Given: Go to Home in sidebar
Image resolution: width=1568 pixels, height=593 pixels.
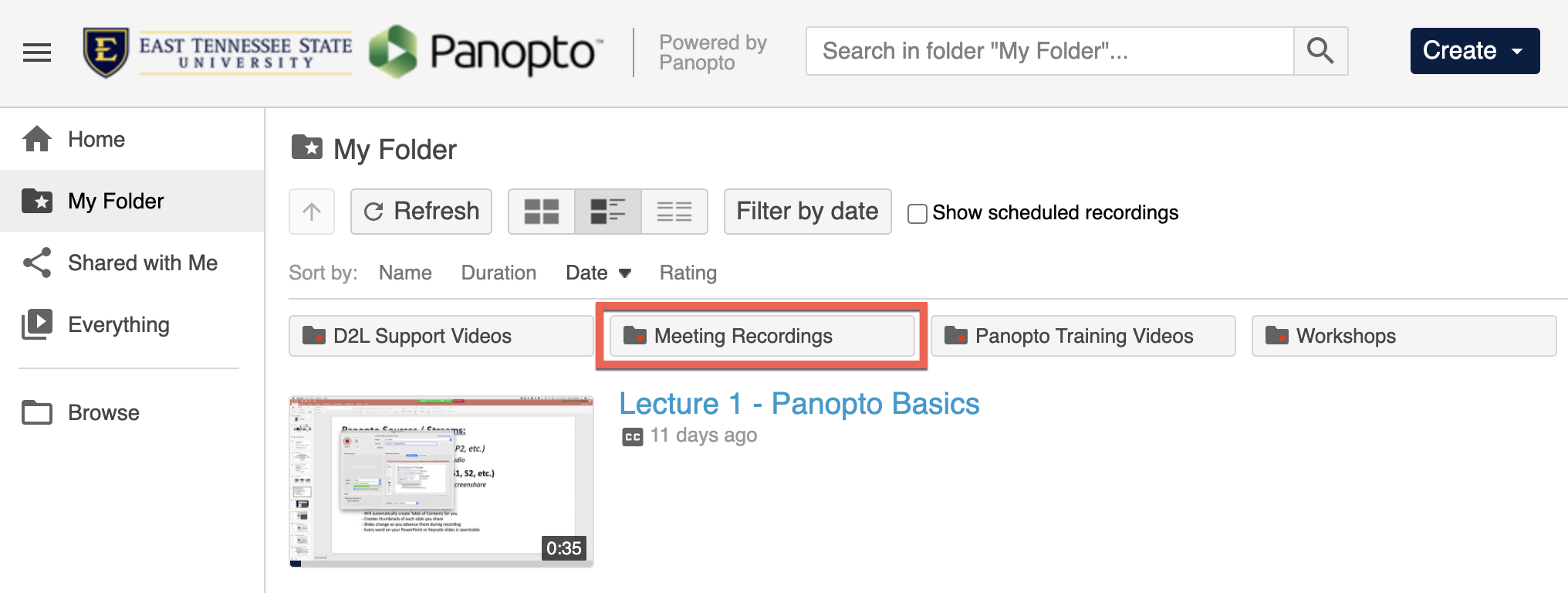Looking at the screenshot, I should tap(96, 139).
